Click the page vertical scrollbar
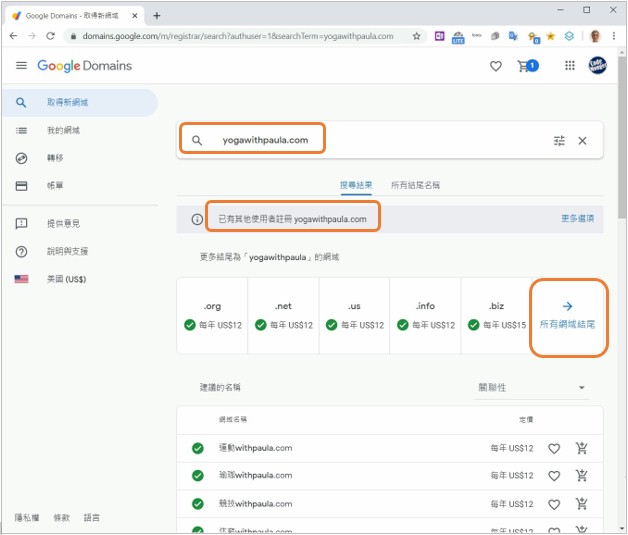Image resolution: width=628 pixels, height=535 pixels. pyautogui.click(x=622, y=137)
